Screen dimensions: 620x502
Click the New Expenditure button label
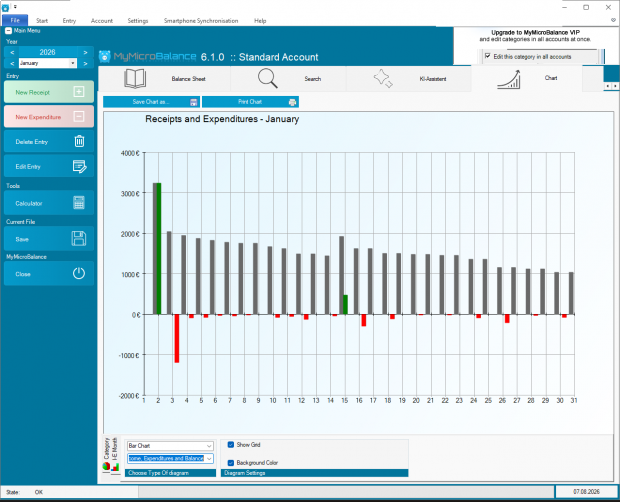point(38,117)
